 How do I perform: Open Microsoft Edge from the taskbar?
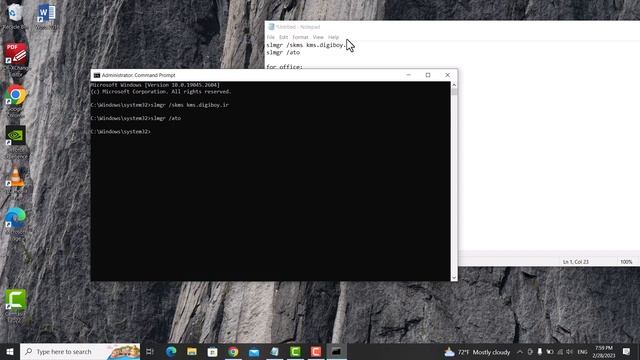point(171,351)
